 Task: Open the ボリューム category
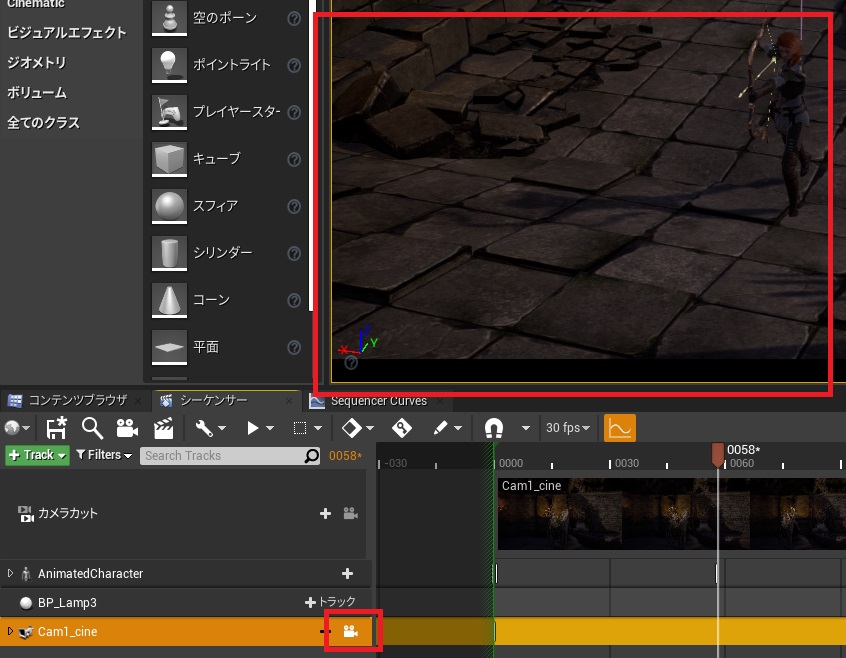[x=37, y=93]
